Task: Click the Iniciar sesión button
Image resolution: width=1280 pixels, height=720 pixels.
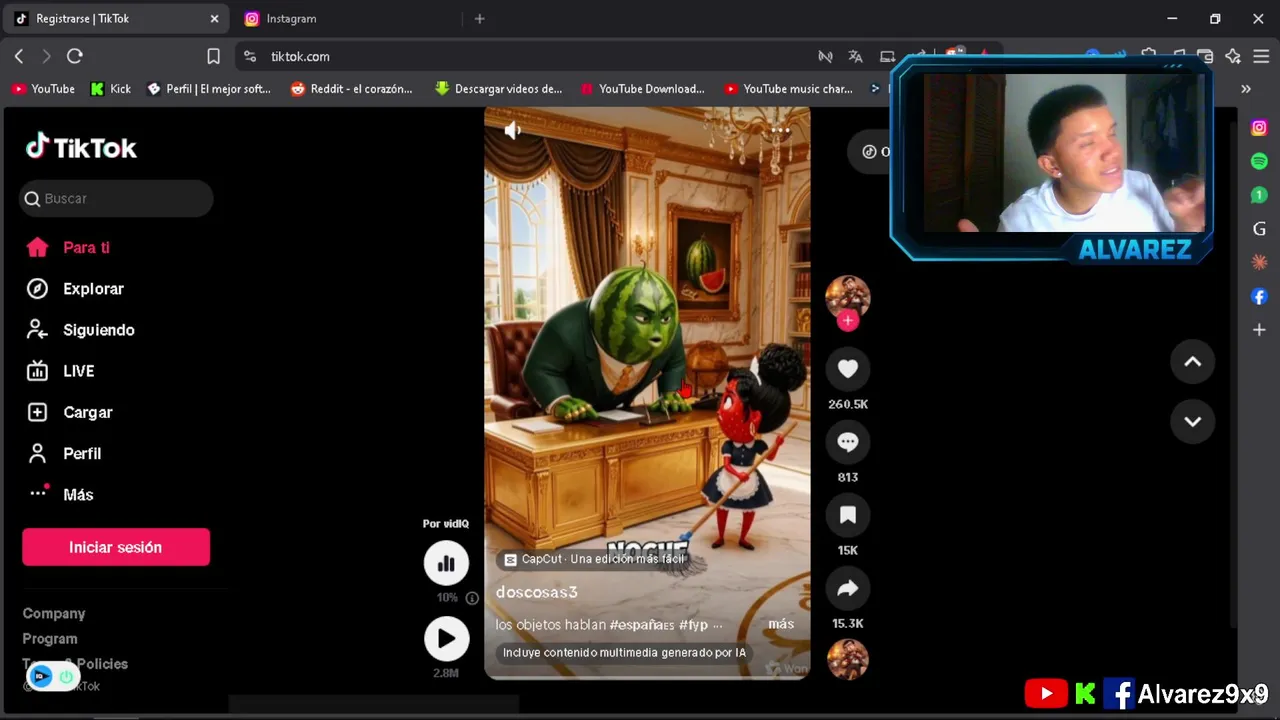Action: [x=116, y=547]
